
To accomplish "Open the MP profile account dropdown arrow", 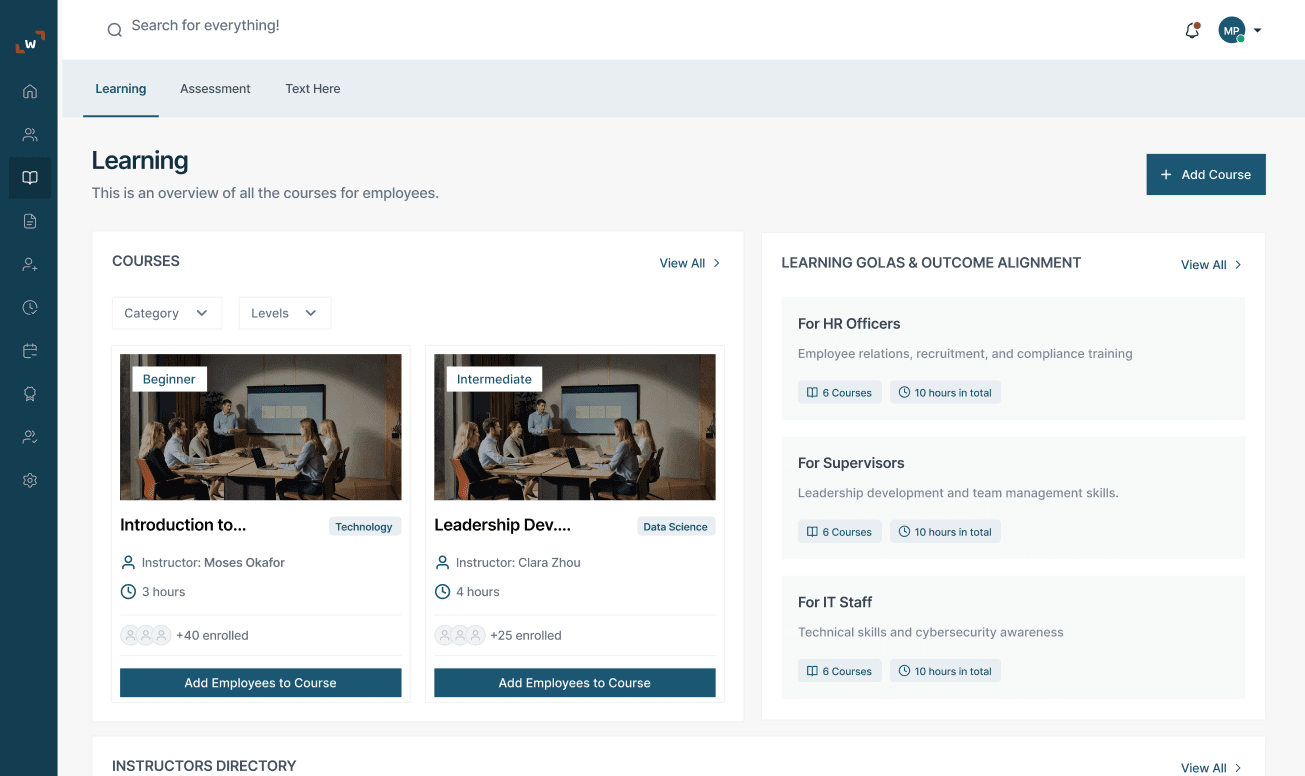I will (1258, 30).
